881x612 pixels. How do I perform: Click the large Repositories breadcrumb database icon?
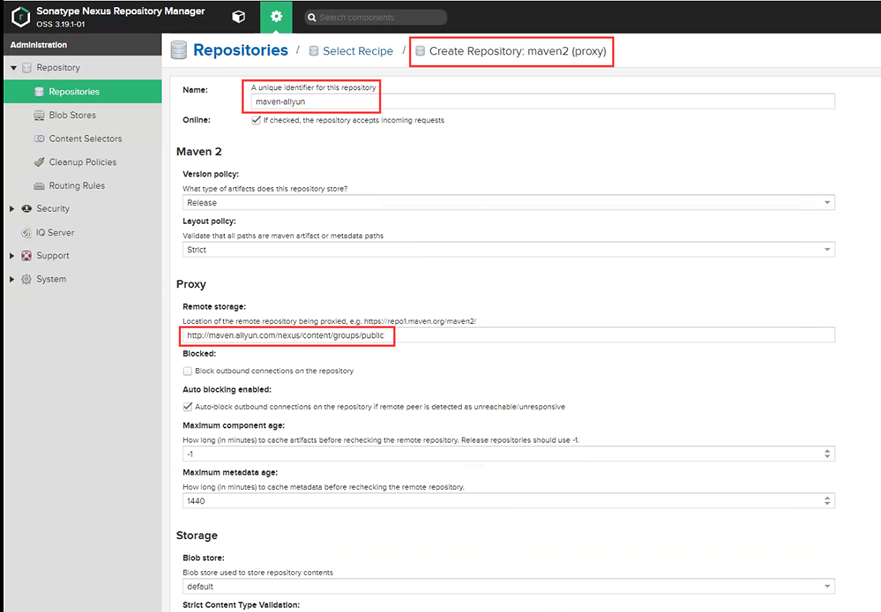(x=179, y=50)
